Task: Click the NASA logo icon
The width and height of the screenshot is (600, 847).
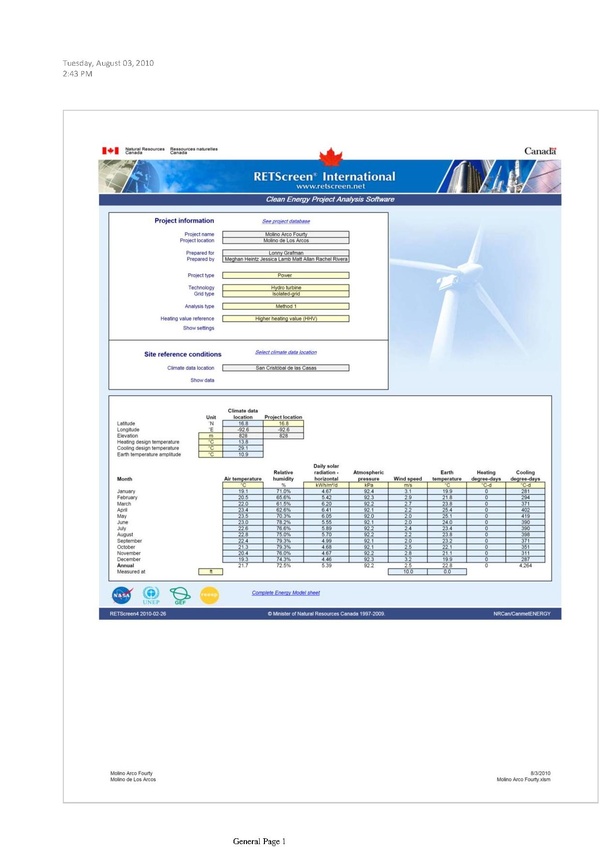Action: tap(122, 595)
